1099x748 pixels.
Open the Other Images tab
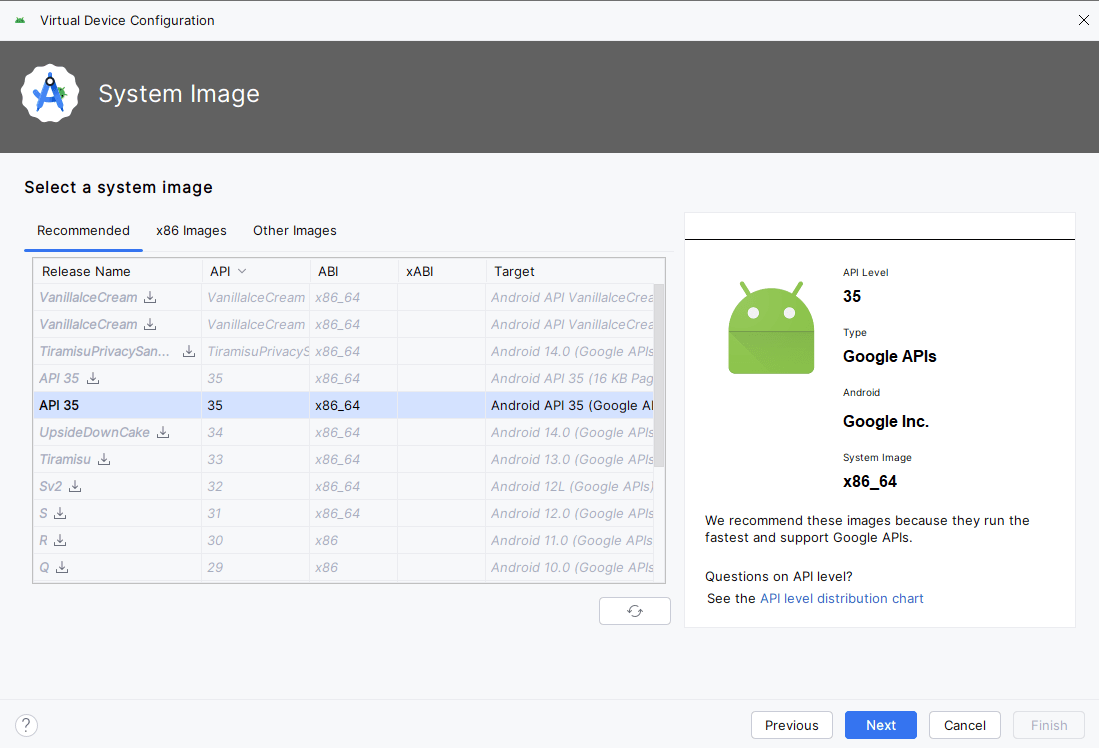(x=294, y=231)
